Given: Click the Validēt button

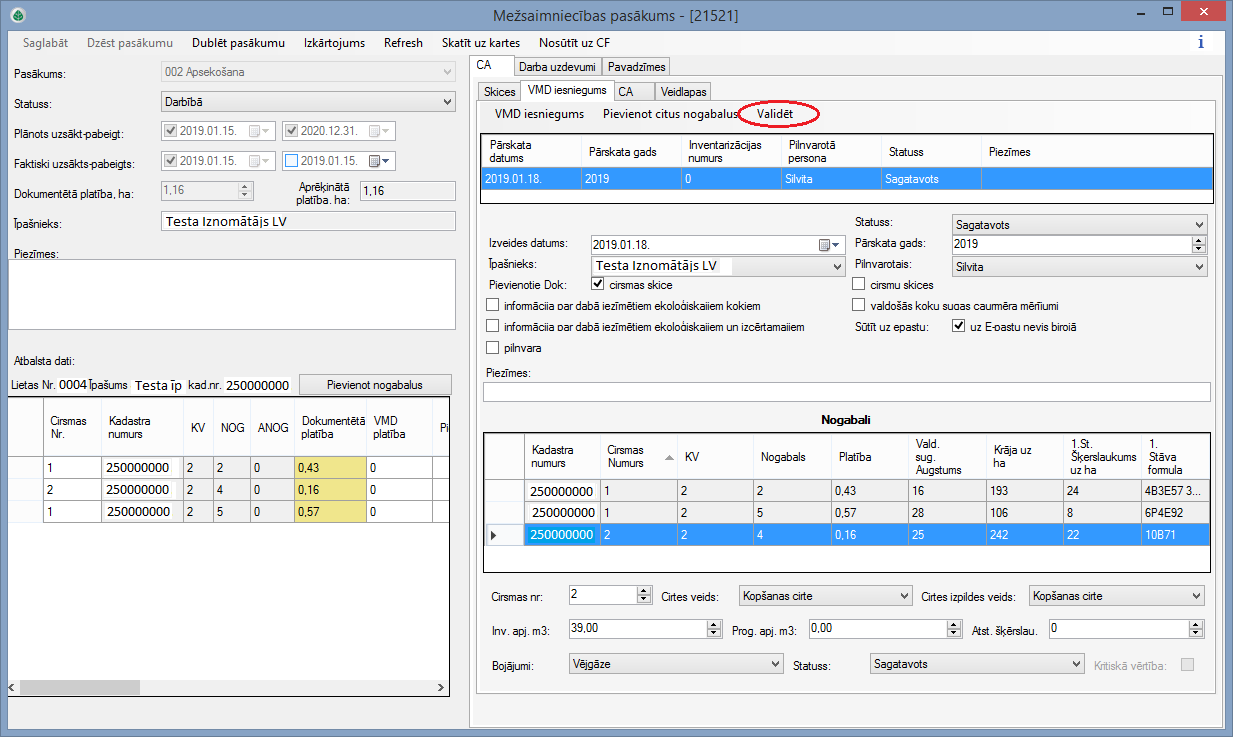Looking at the screenshot, I should 775,114.
